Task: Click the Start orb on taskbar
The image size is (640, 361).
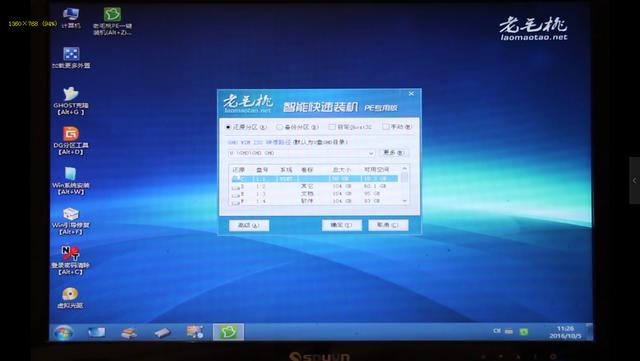Action: tap(63, 333)
